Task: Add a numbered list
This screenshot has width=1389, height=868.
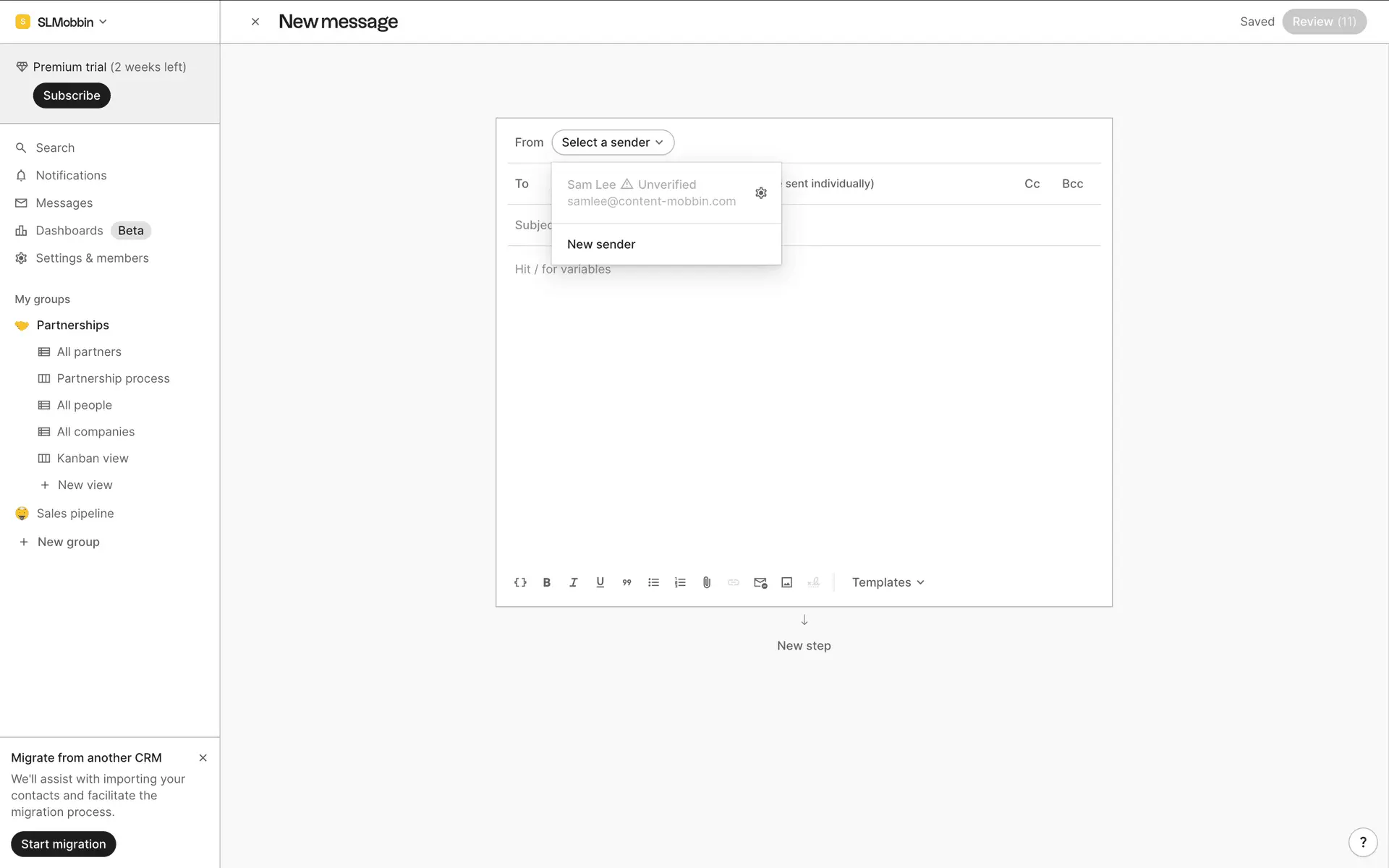Action: pyautogui.click(x=680, y=582)
